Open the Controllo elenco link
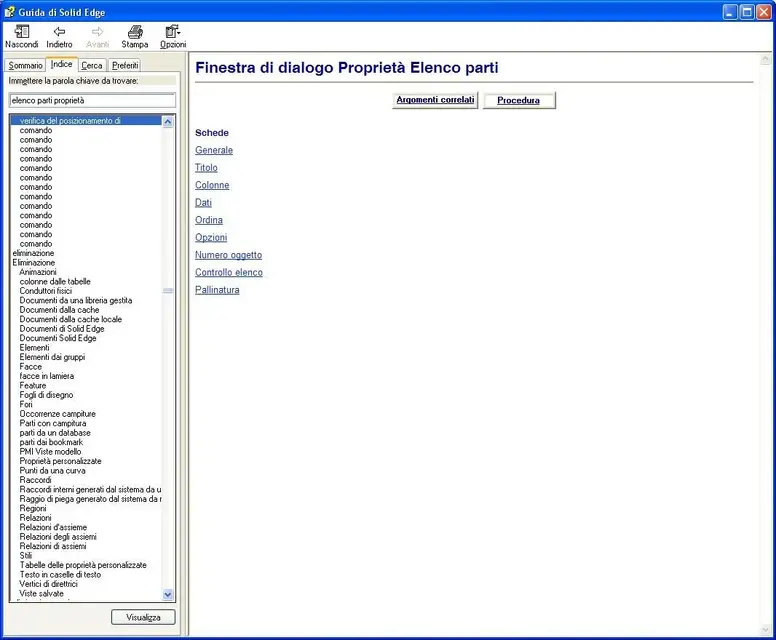The image size is (776, 640). coord(229,272)
